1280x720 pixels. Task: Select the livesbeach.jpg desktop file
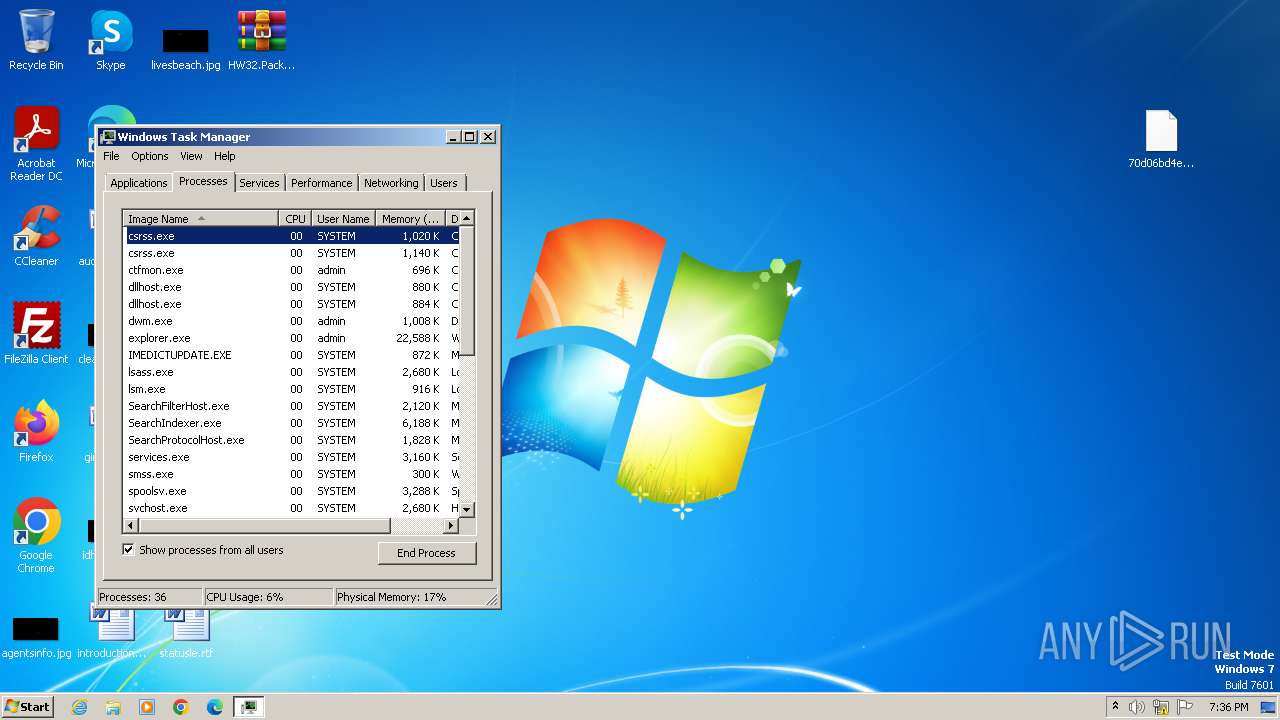coord(185,48)
